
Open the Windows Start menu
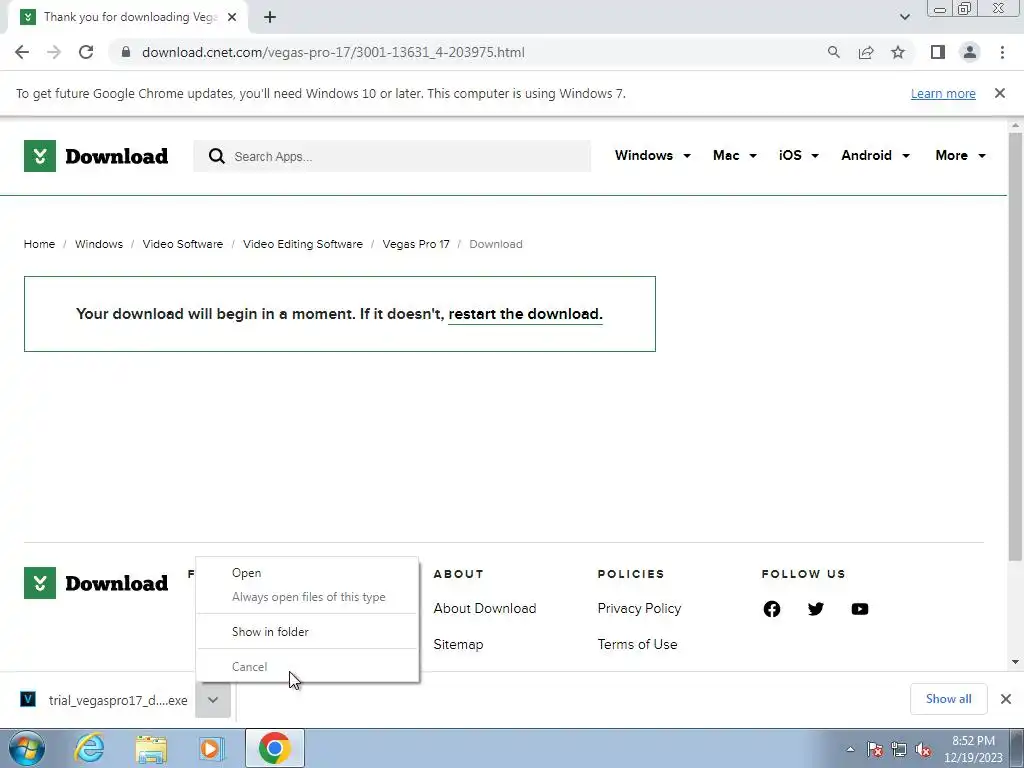pyautogui.click(x=27, y=748)
